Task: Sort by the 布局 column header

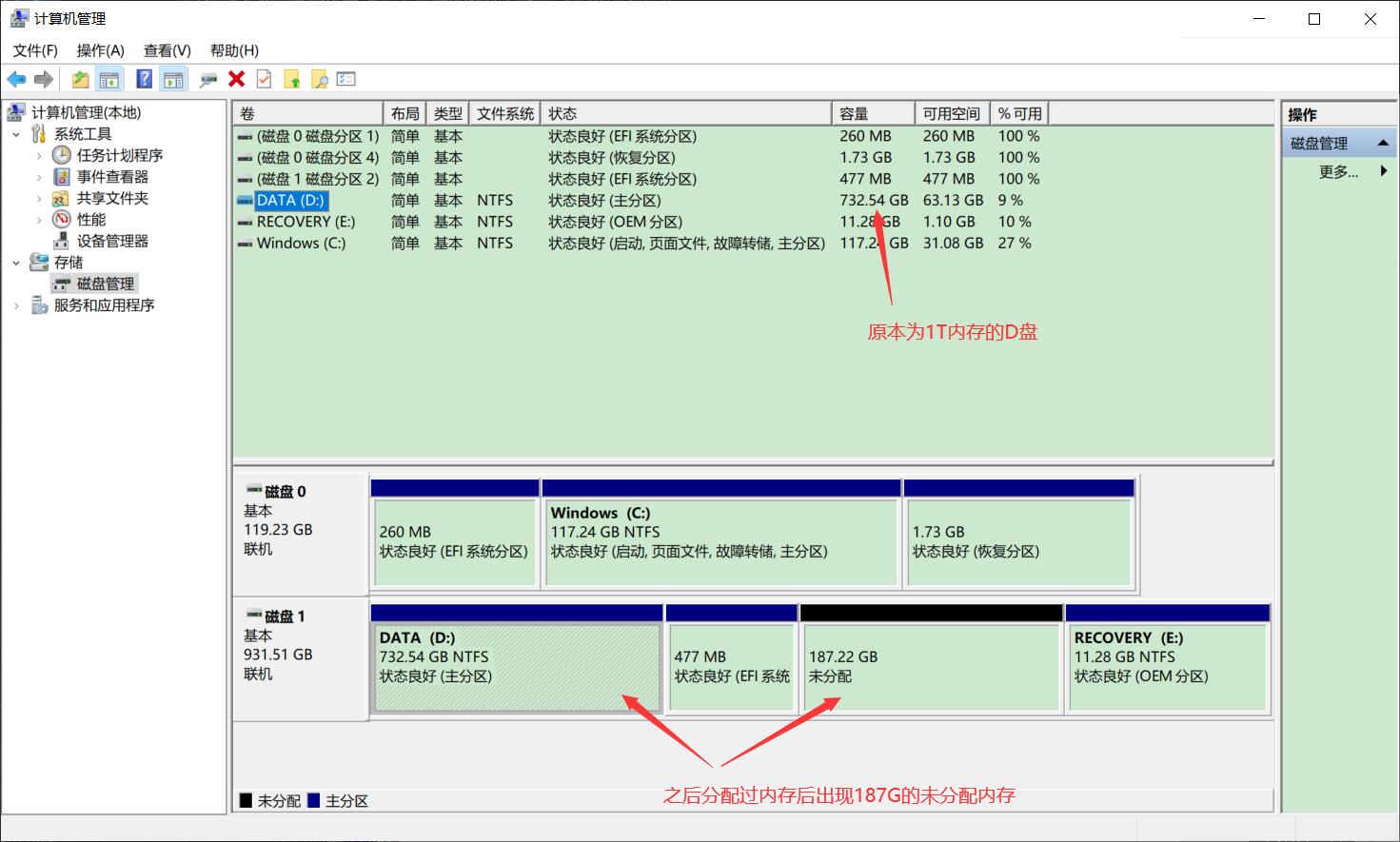Action: pos(404,113)
